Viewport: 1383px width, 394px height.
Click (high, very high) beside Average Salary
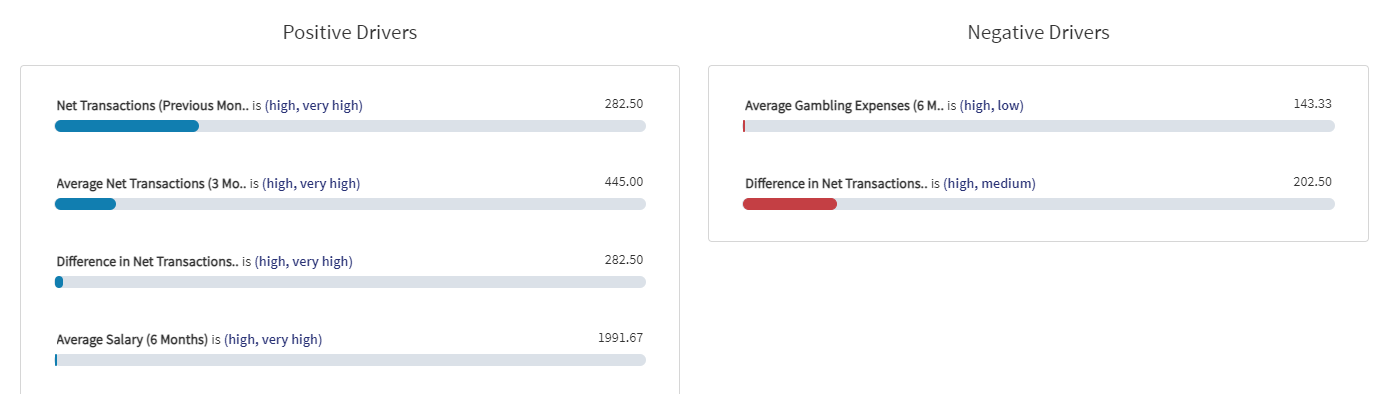[x=273, y=339]
